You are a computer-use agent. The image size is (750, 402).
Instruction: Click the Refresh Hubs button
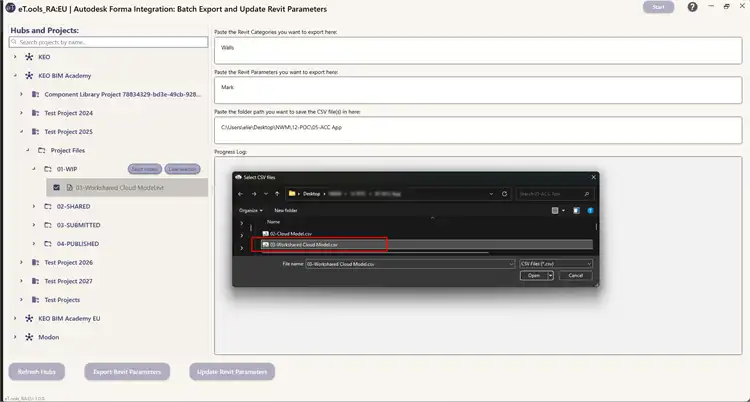37,372
